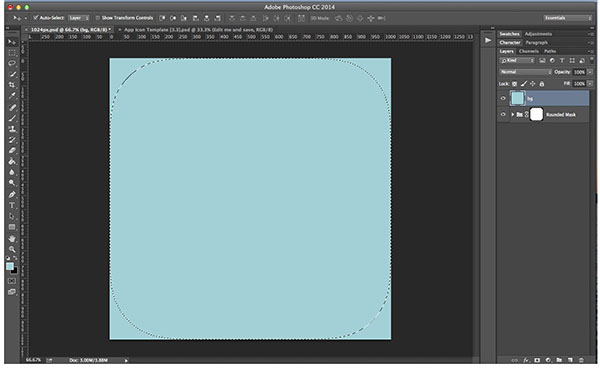Switch to App Icon Template document tab
Screen dimensions: 600x368
(x=197, y=29)
